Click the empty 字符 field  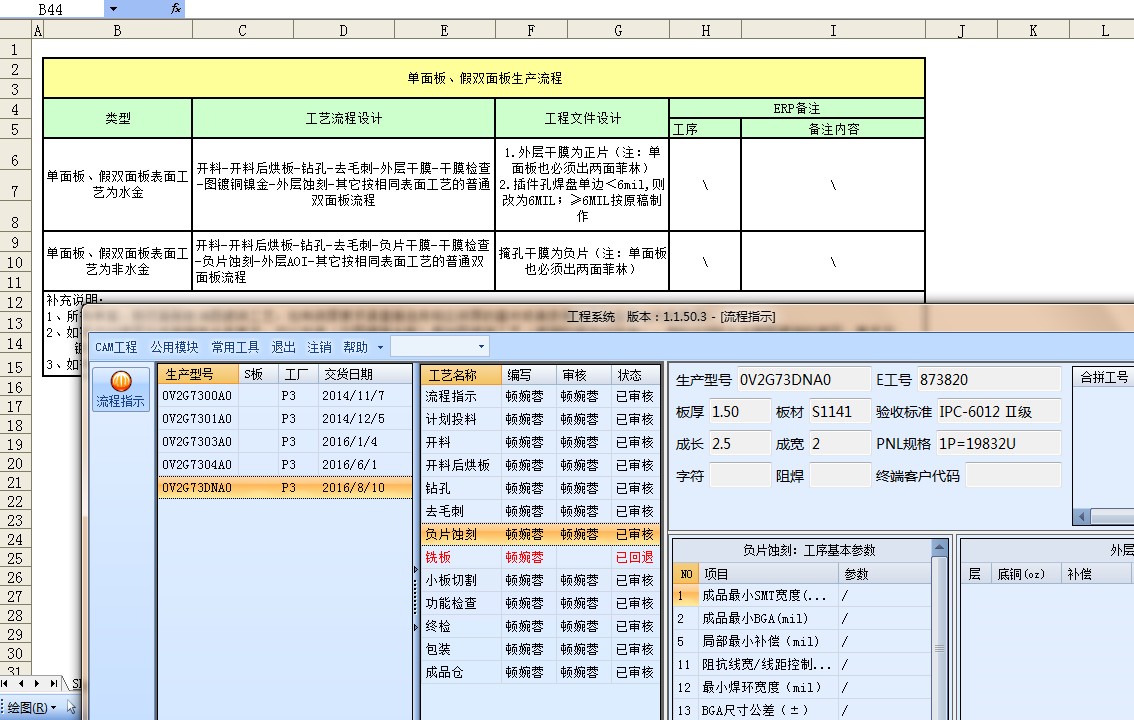[x=740, y=476]
